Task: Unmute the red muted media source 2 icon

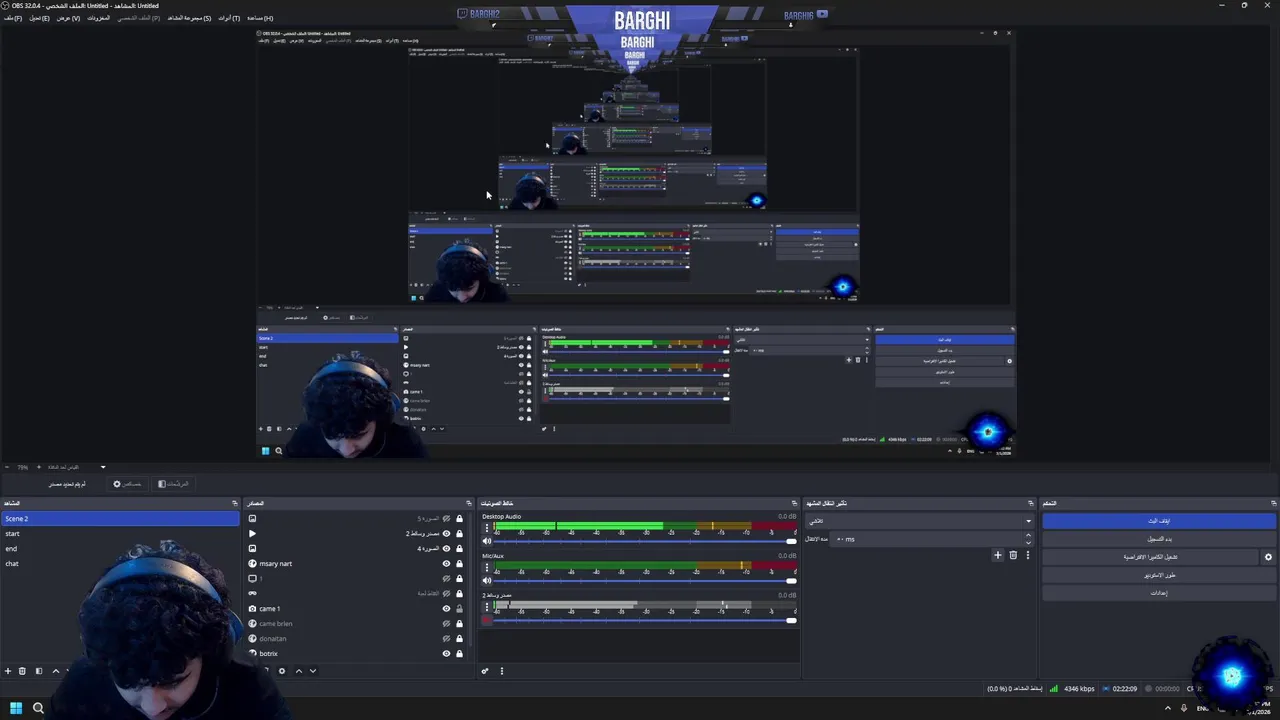Action: pyautogui.click(x=487, y=620)
